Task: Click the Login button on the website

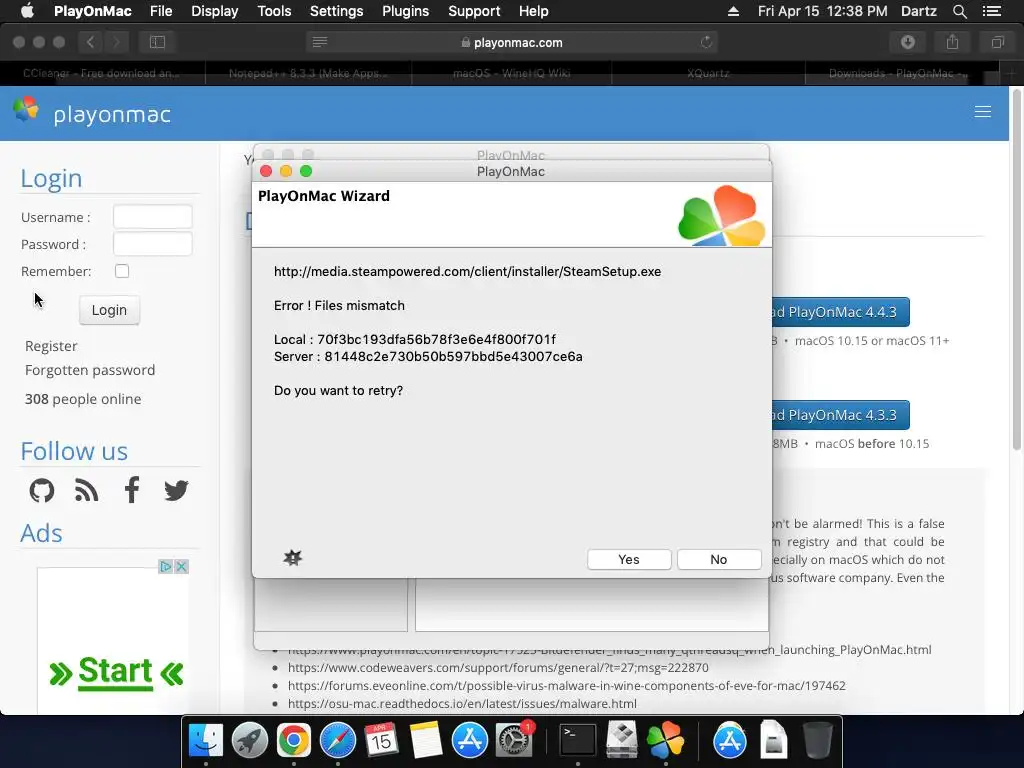Action: pos(109,310)
